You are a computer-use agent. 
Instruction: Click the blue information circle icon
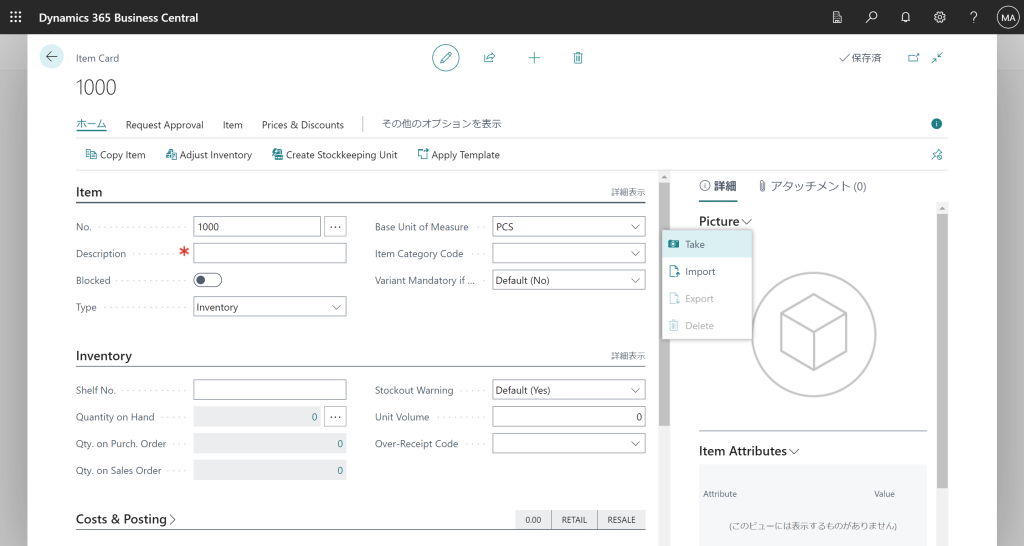click(936, 123)
